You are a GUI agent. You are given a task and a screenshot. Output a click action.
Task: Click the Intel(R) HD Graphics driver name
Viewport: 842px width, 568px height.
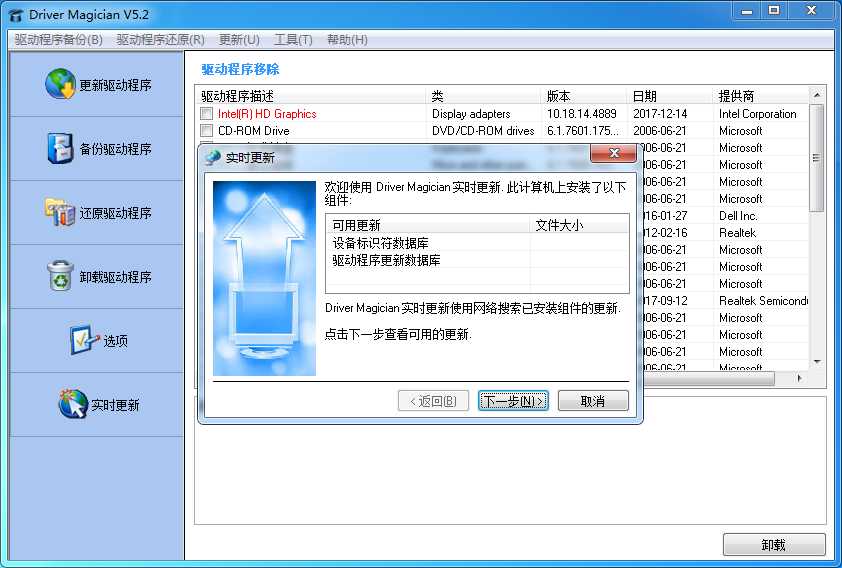point(267,114)
